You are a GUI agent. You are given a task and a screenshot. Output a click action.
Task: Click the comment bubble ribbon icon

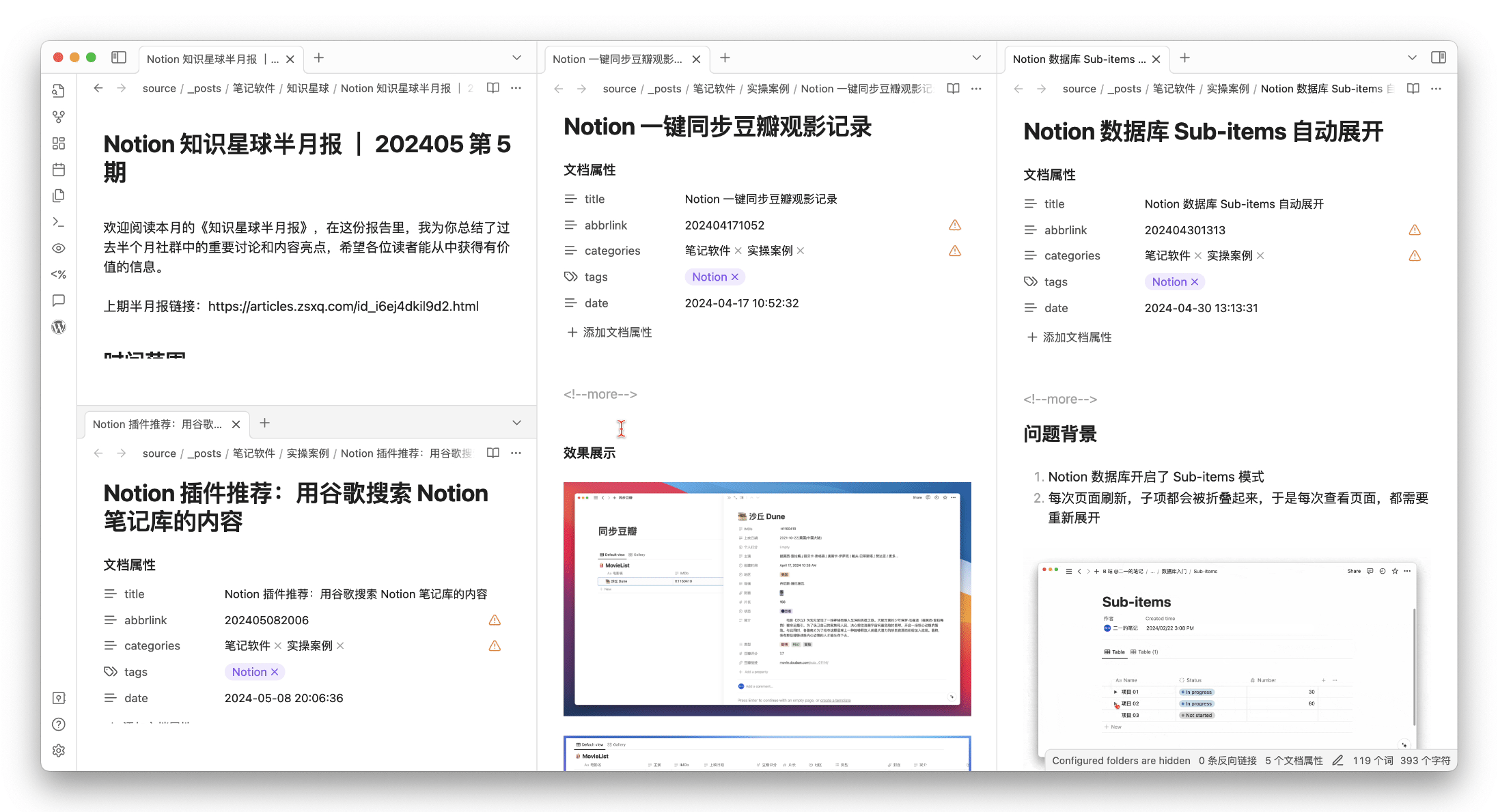pyautogui.click(x=59, y=300)
